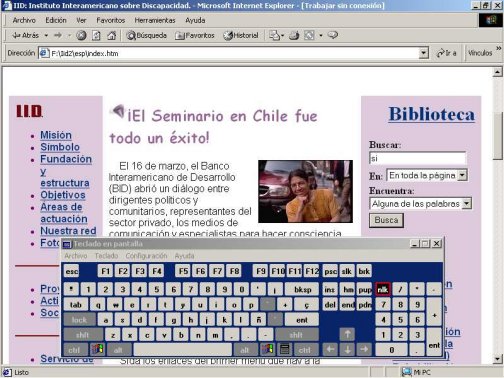Click the application menu key icon
Viewport: 504px width, 378px height.
pos(285,350)
